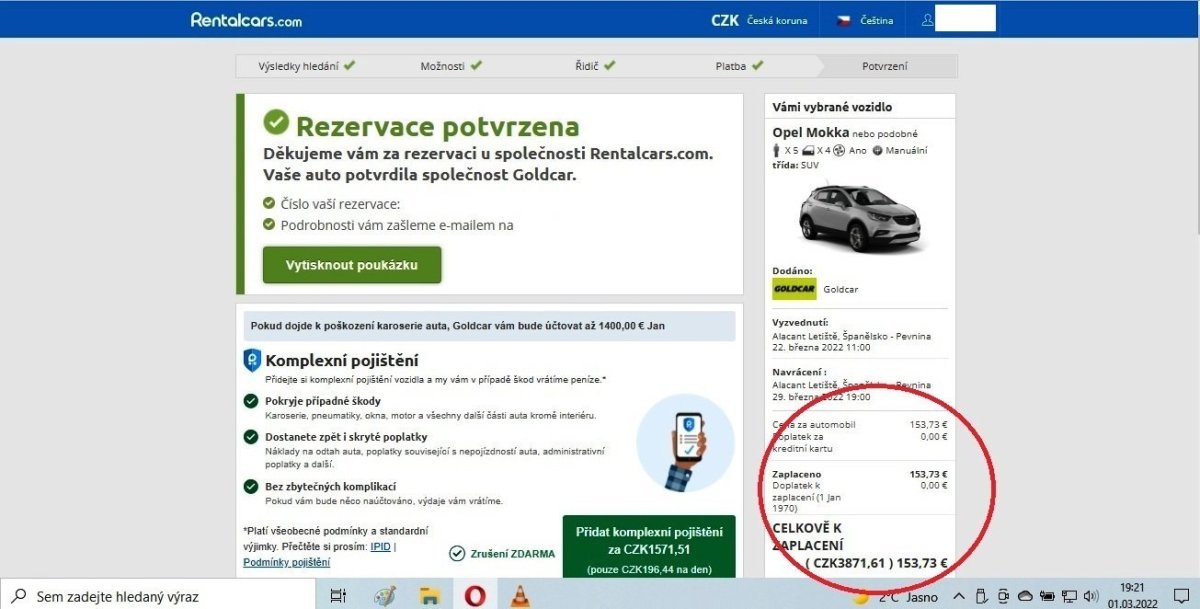This screenshot has height=609, width=1200.
Task: Open the Čeština language selector
Action: [864, 20]
